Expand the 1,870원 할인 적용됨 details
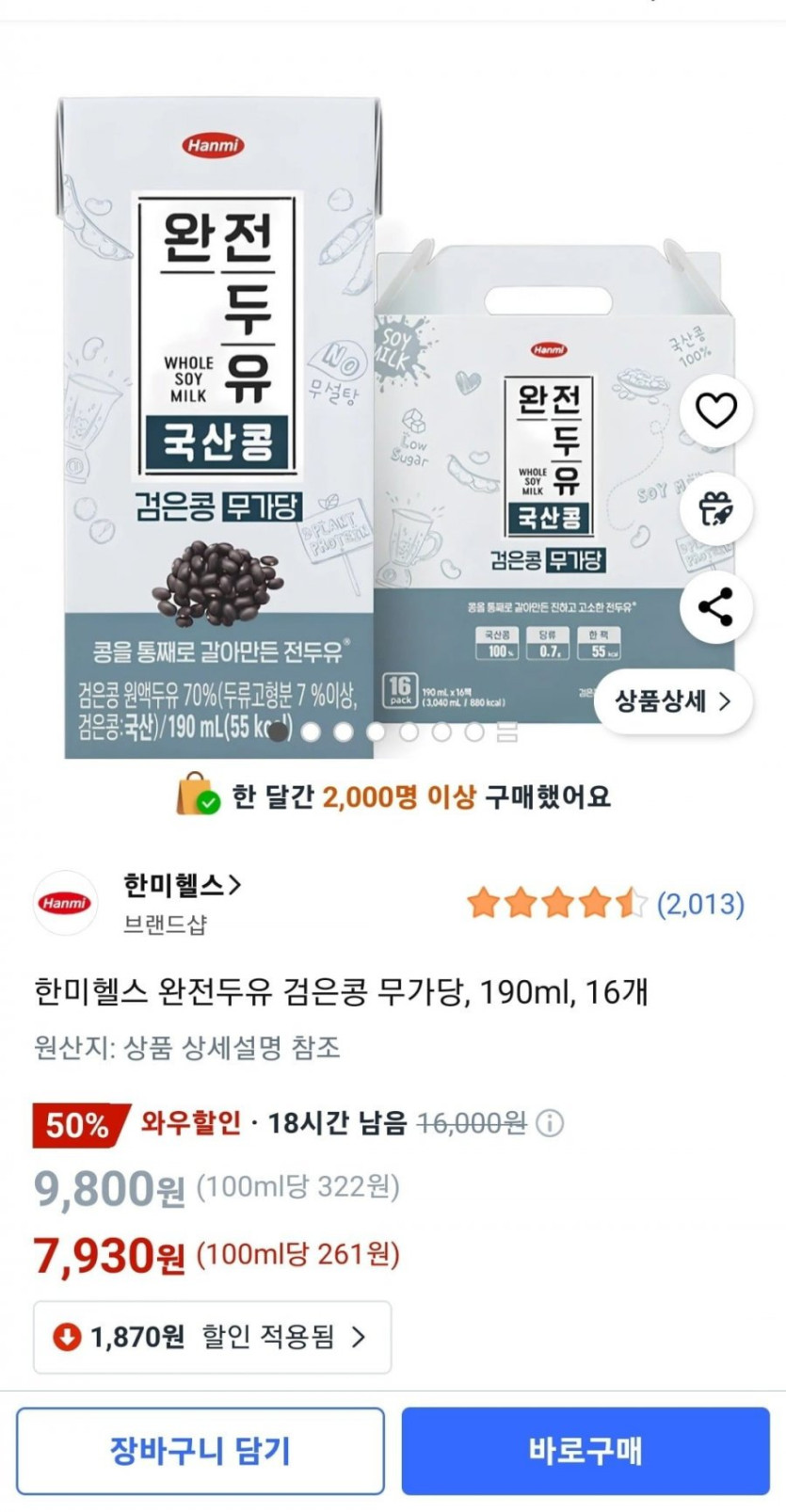The height and width of the screenshot is (1512, 786). 213,1337
